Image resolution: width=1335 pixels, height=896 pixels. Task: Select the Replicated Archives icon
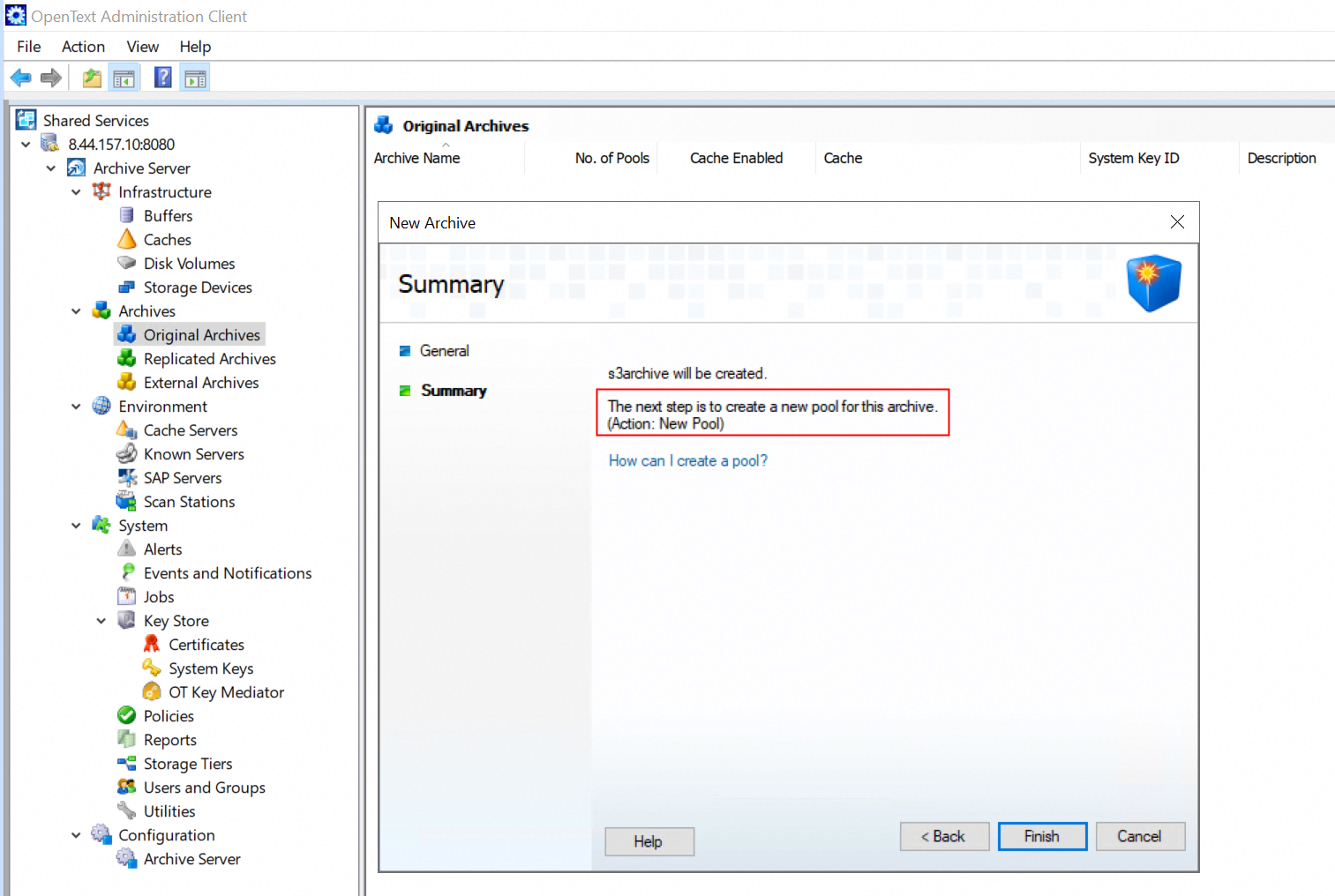[x=127, y=358]
